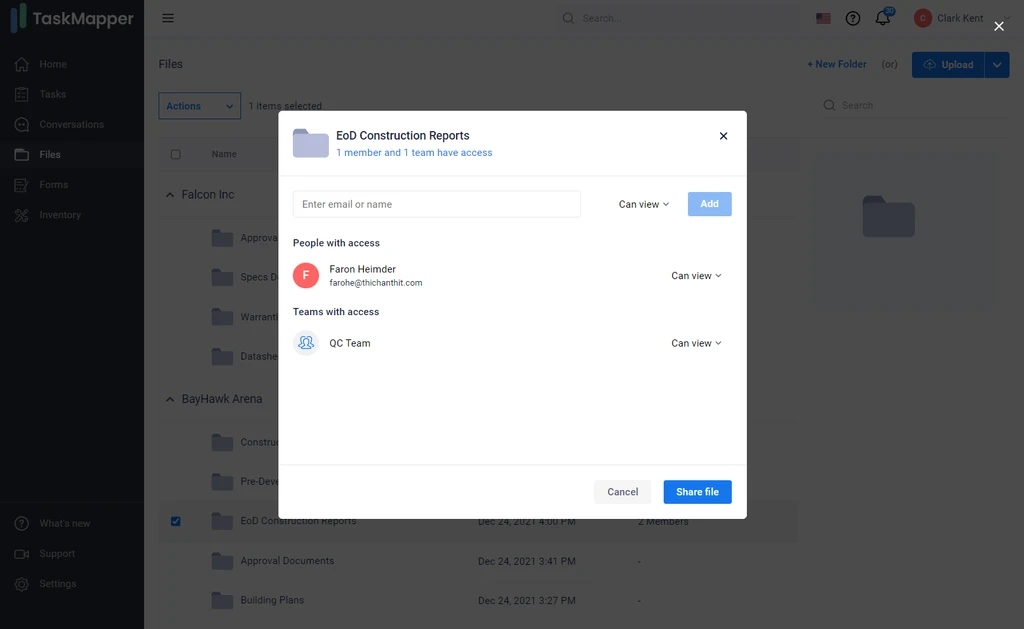The width and height of the screenshot is (1024, 629).
Task: Click the overlay close X at top right
Action: (x=999, y=26)
